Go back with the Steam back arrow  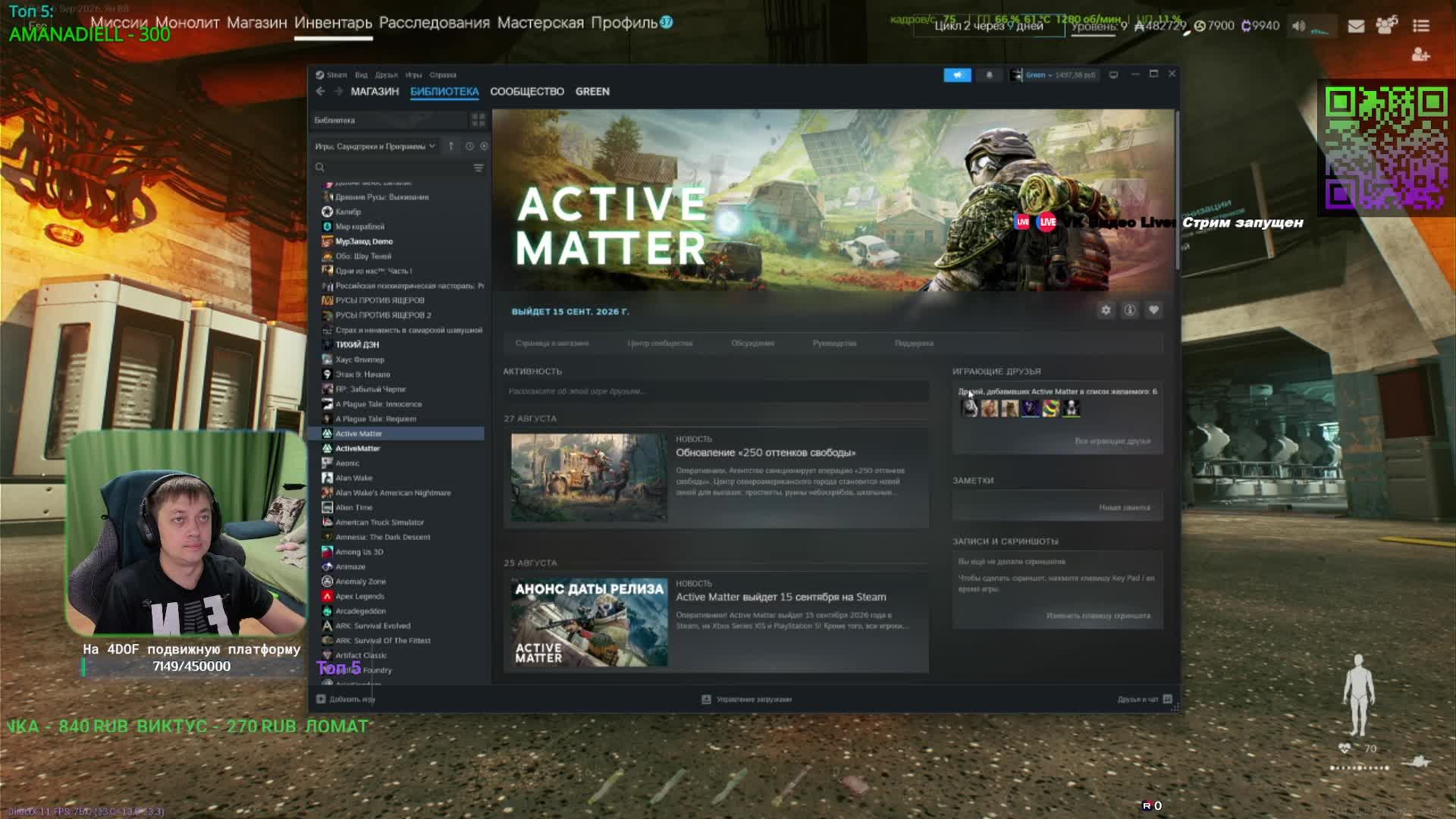[x=321, y=91]
